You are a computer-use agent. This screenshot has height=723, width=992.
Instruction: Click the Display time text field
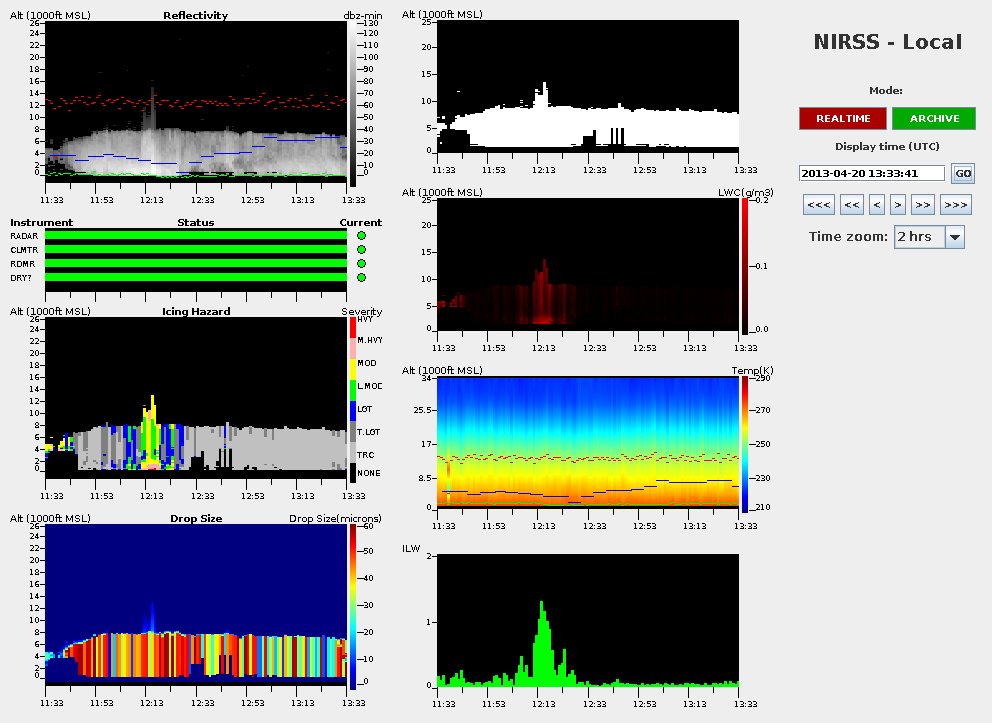pos(872,173)
